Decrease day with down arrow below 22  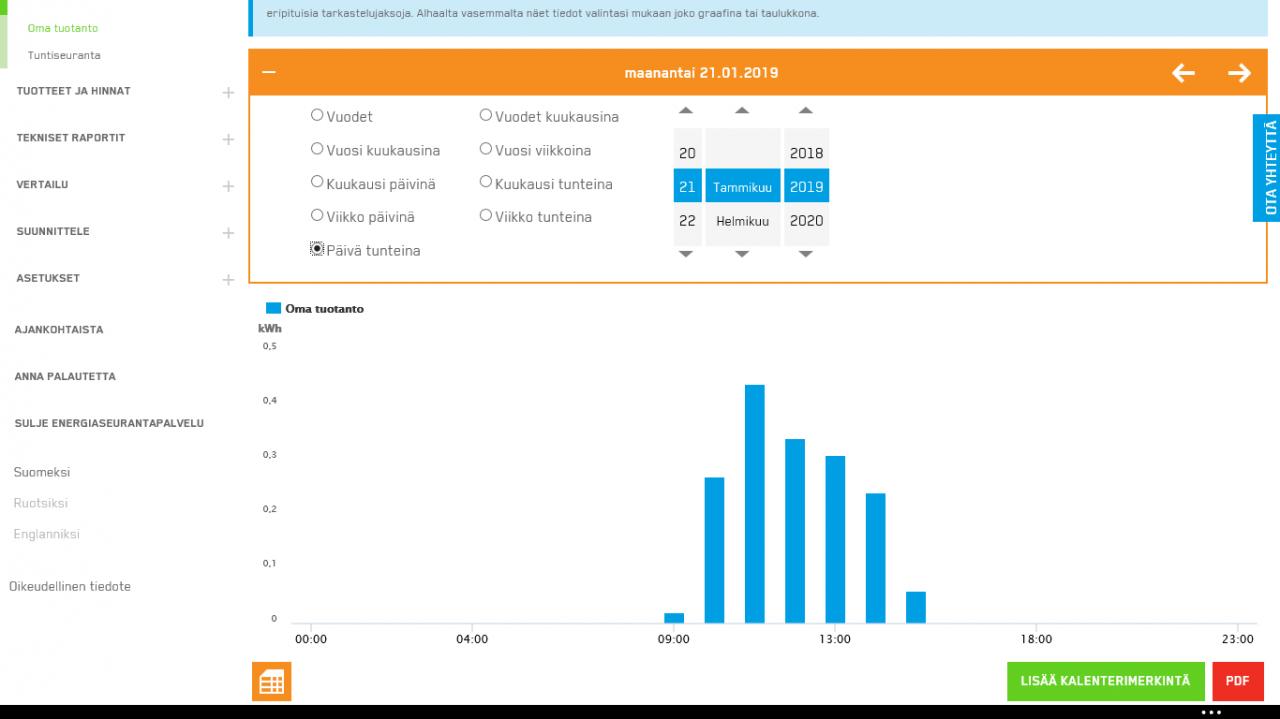click(x=686, y=254)
